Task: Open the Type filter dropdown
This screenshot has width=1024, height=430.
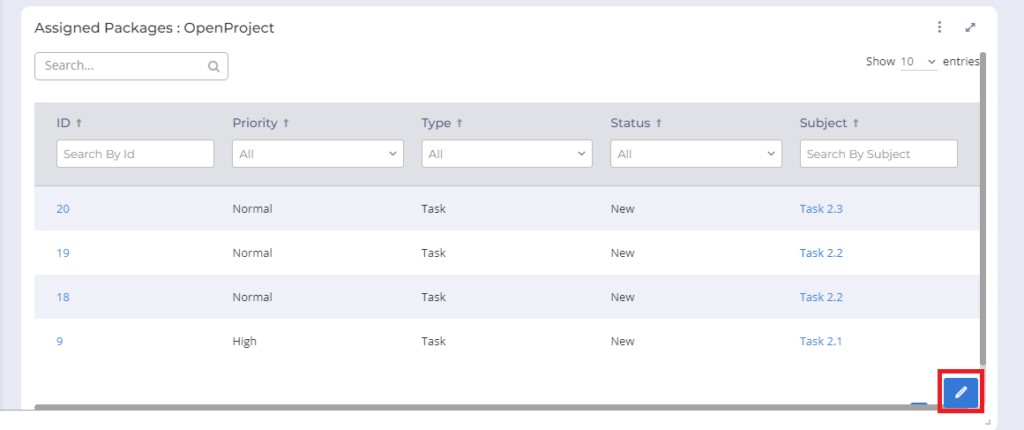Action: (x=507, y=154)
